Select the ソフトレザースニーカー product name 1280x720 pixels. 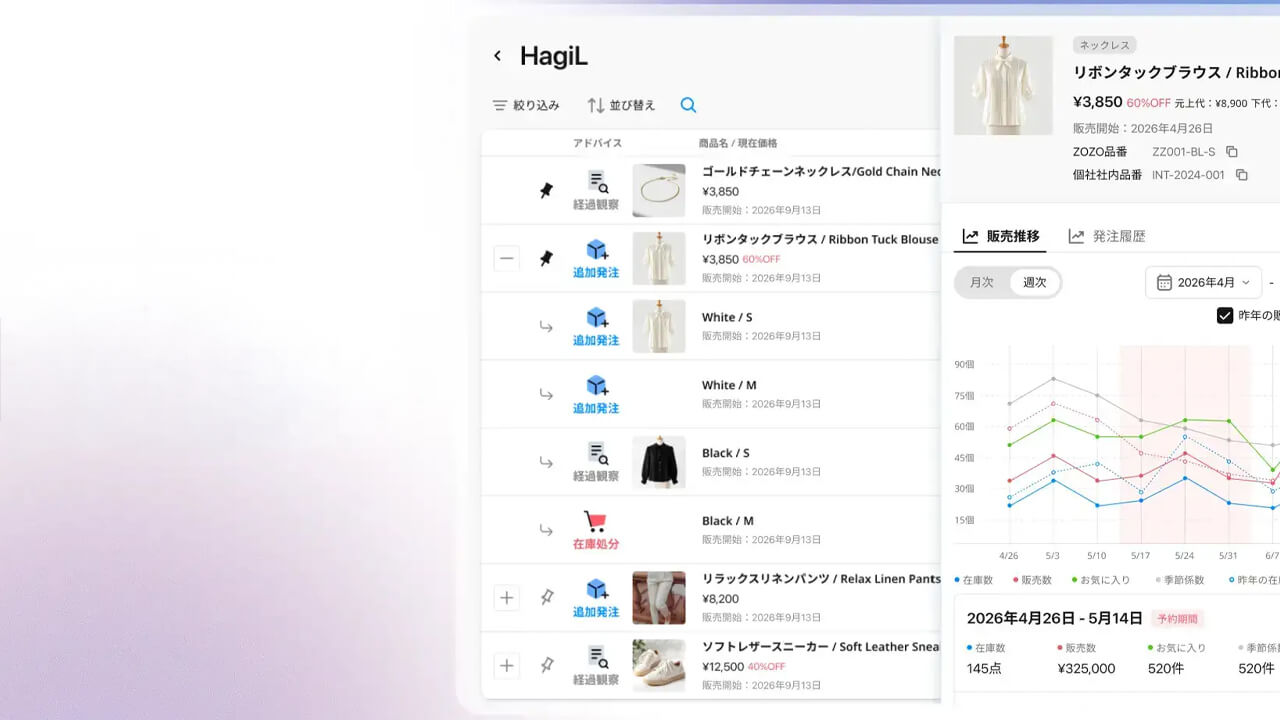click(822, 648)
